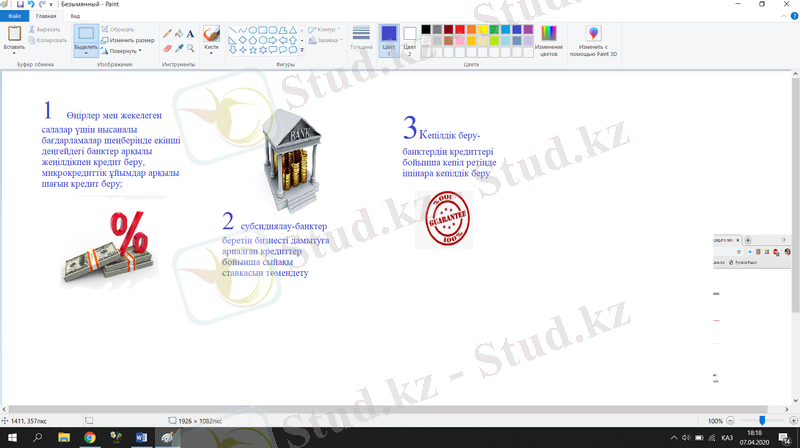Open File Explorer from the taskbar

(x=64, y=437)
